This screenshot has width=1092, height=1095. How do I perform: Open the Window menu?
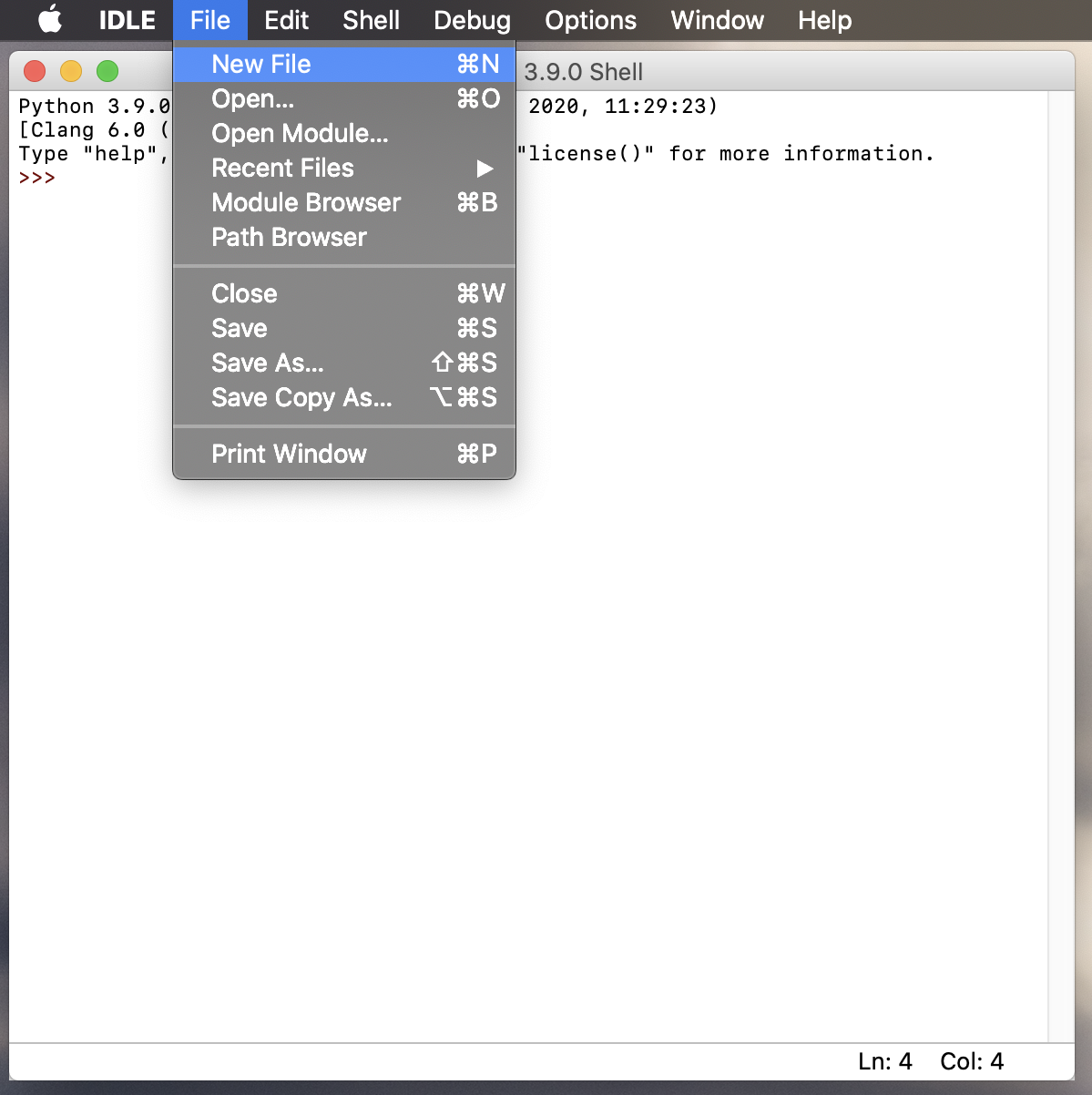(x=717, y=20)
